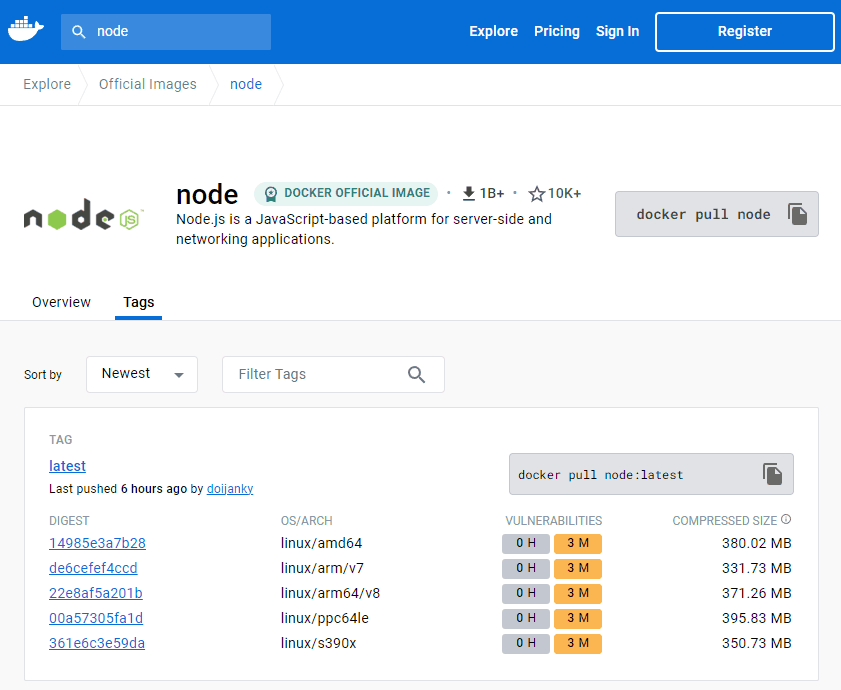This screenshot has height=690, width=841.
Task: Select the Tags tab
Action: click(x=138, y=302)
